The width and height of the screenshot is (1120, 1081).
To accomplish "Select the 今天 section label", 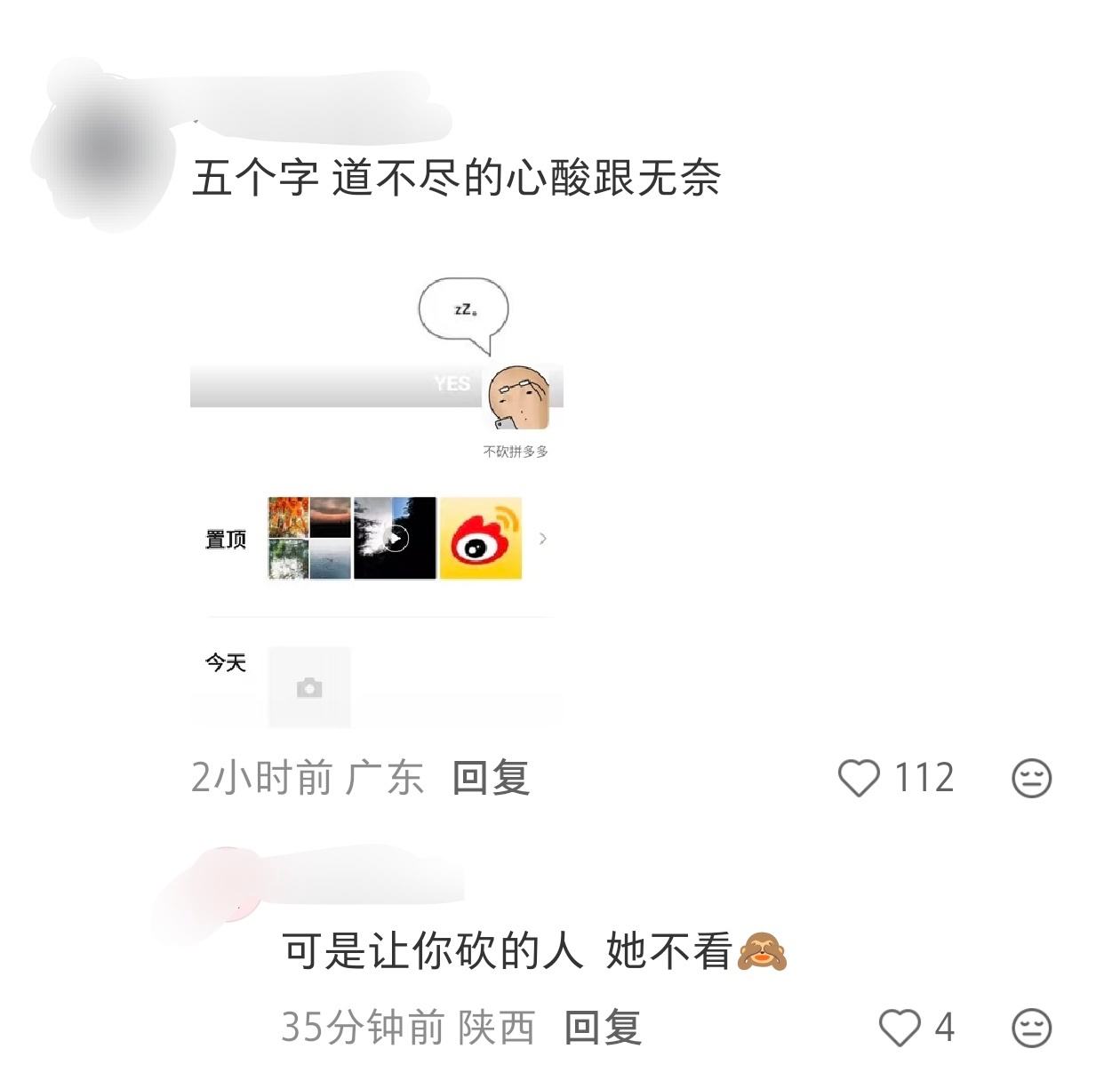I will click(226, 662).
